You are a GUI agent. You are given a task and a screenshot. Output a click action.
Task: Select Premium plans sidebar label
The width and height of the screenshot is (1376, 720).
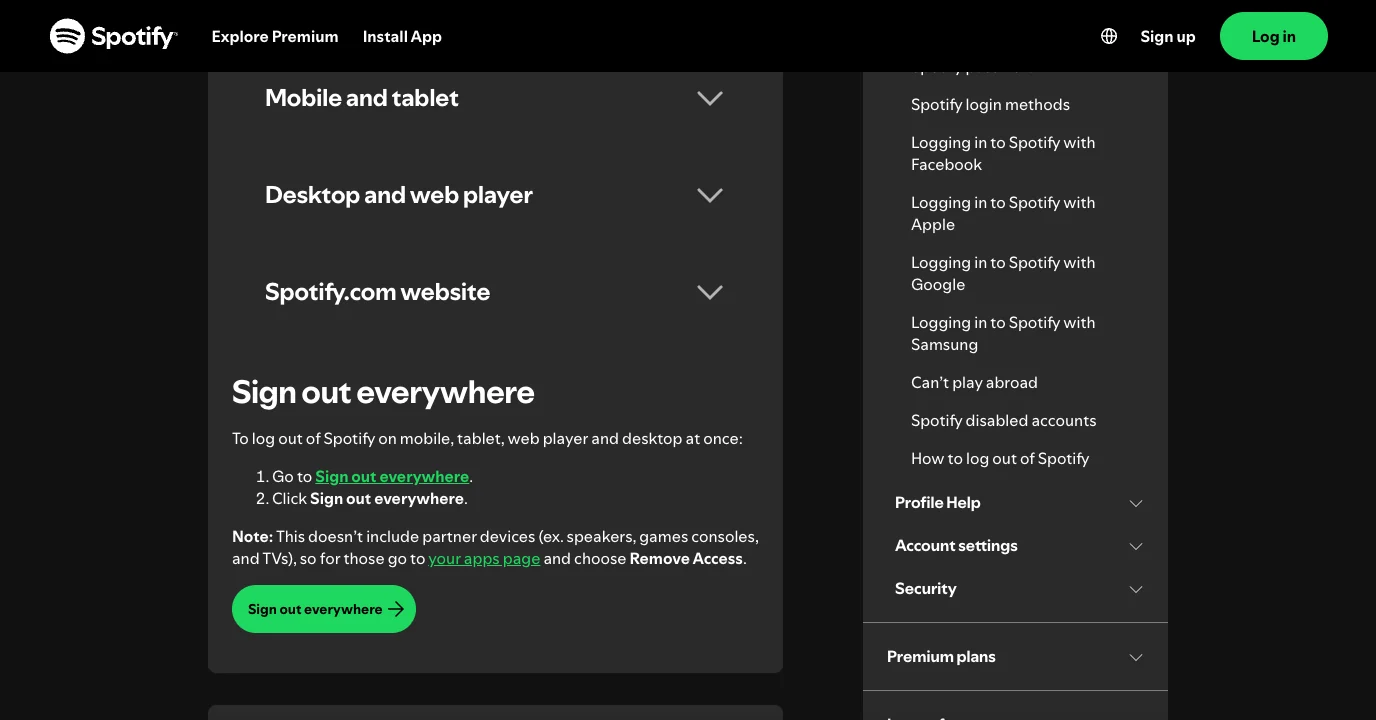941,657
